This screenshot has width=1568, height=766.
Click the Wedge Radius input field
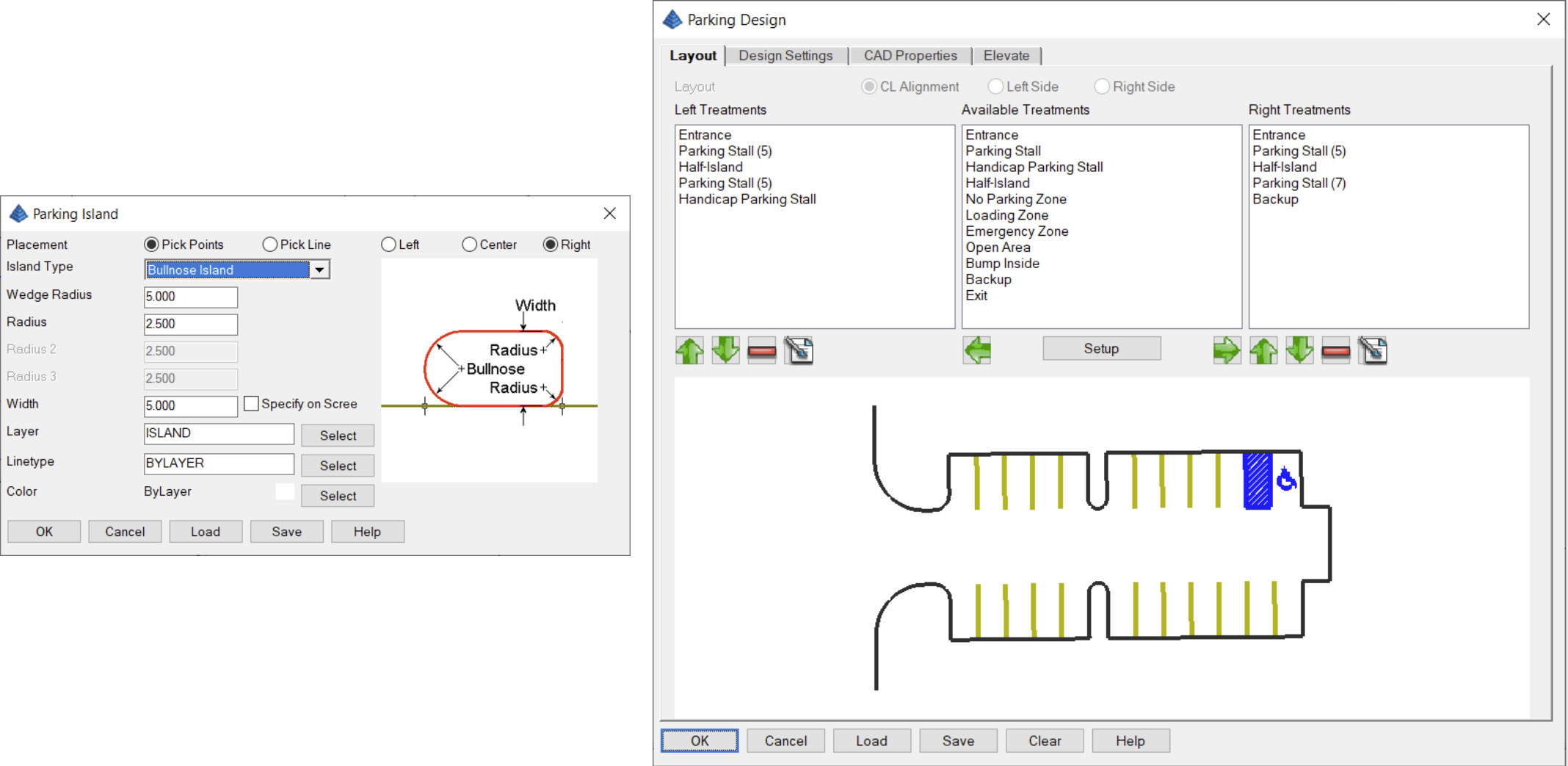191,297
